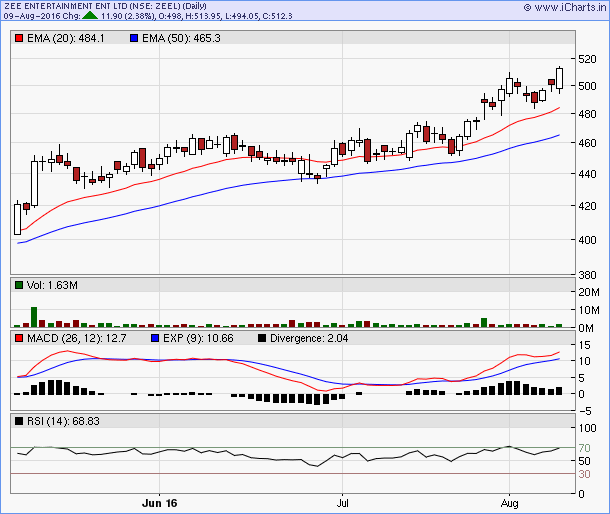
Task: Click the EXP (9): 10.66 label
Action: click(198, 338)
